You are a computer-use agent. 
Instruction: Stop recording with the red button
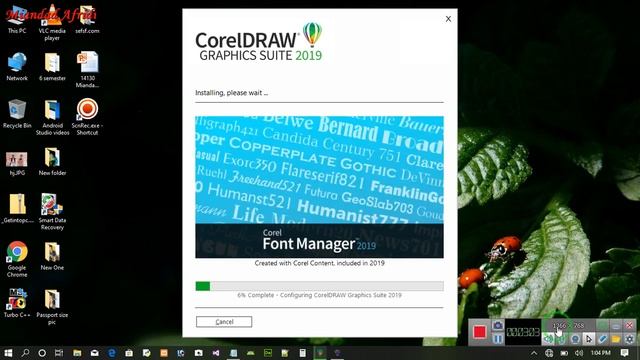[479, 332]
